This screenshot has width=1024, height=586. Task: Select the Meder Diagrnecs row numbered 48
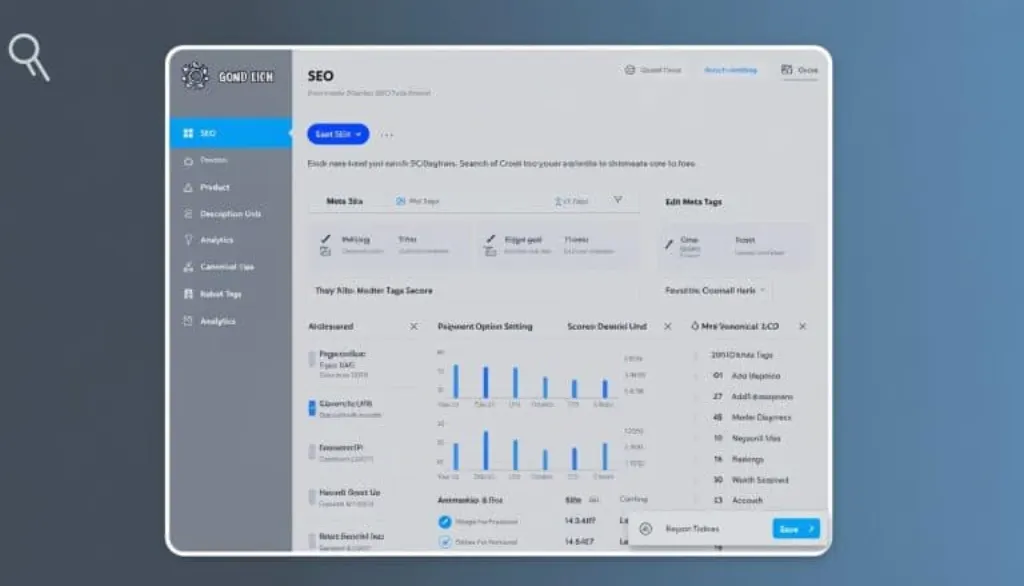click(x=754, y=417)
